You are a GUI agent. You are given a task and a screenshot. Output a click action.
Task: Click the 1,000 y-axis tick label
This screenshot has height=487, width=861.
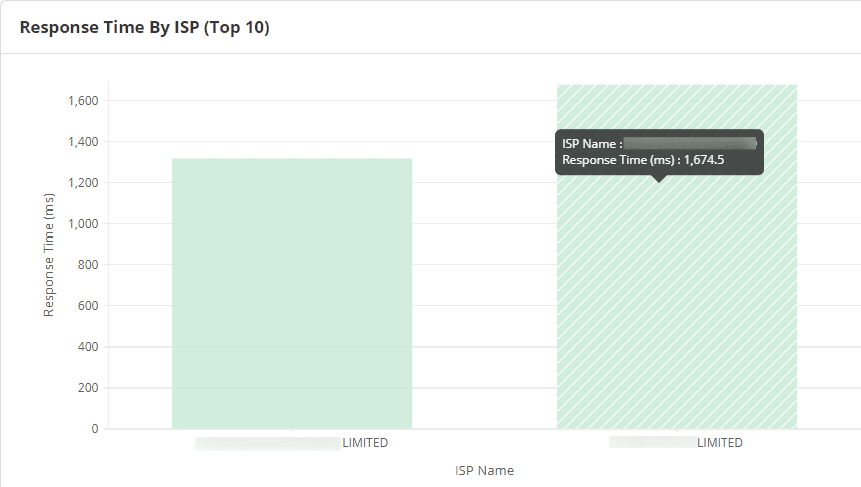click(82, 224)
